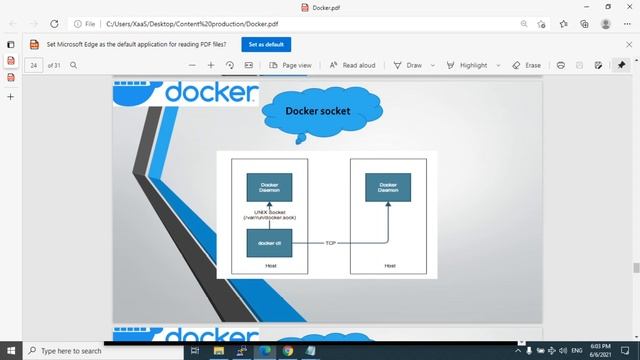Screen dimensions: 640x360
Task: Add this page to favorites
Action: click(x=542, y=24)
